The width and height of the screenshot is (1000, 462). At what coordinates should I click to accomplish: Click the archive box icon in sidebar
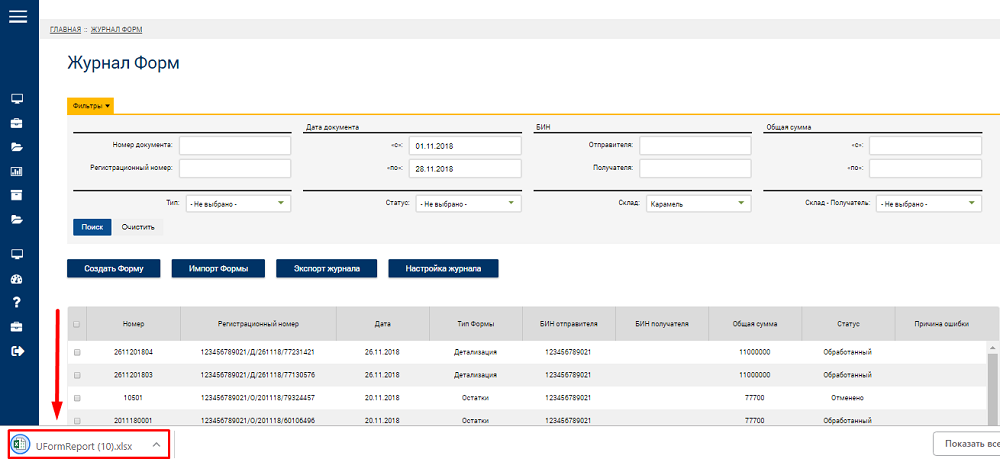click(17, 195)
